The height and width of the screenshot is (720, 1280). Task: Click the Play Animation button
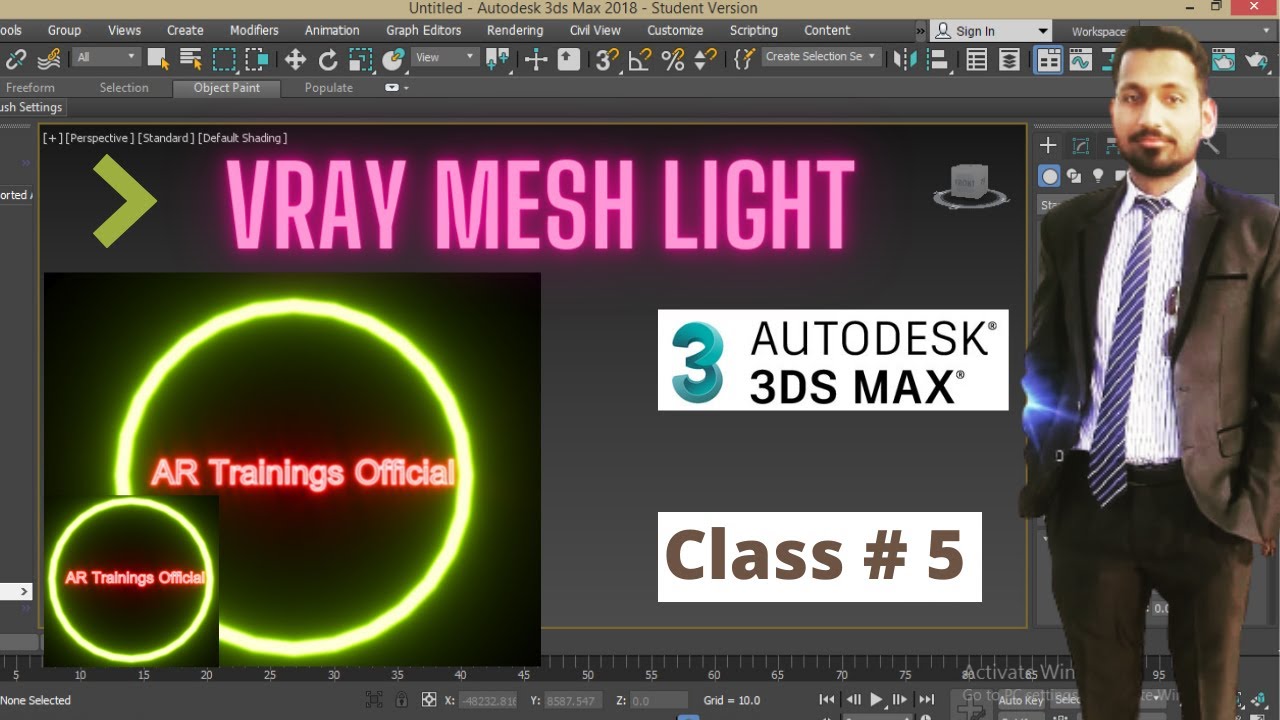[877, 700]
